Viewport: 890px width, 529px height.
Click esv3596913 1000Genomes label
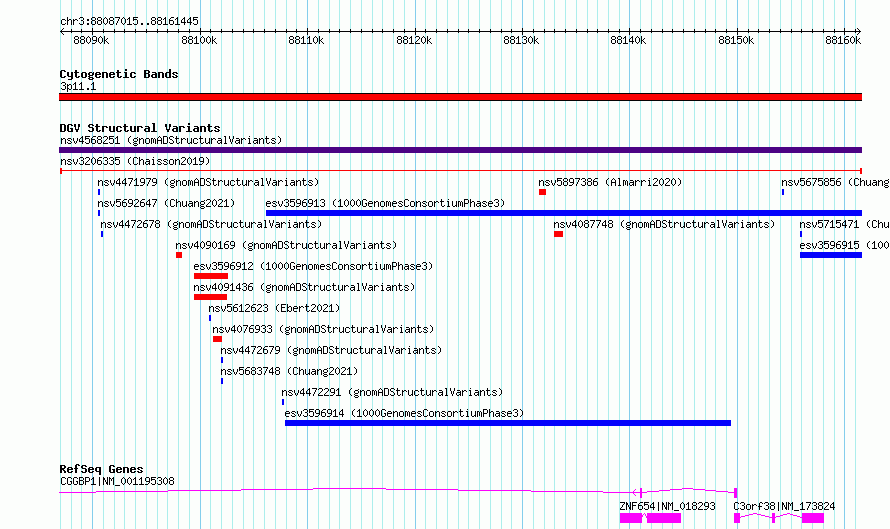pos(385,203)
